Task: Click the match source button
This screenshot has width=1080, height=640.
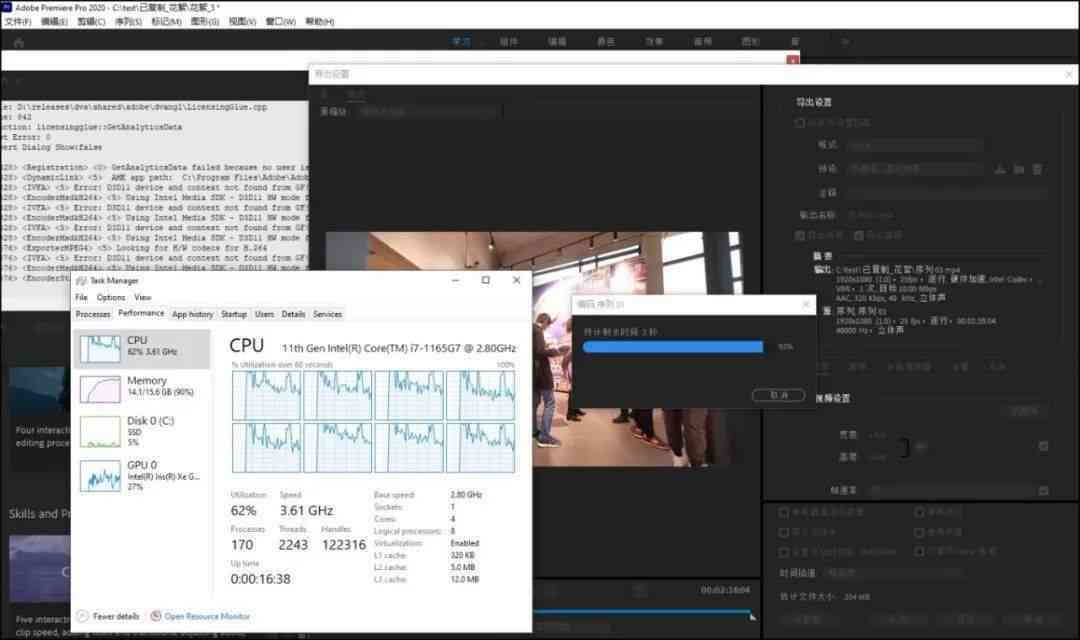Action: [1025, 411]
